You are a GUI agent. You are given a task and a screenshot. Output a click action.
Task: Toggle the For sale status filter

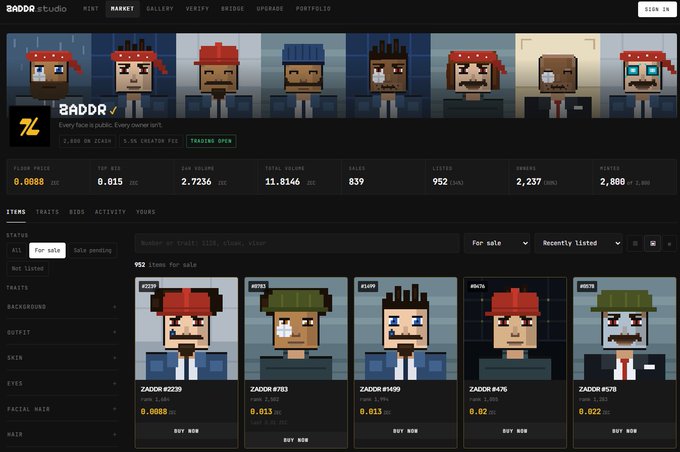coord(47,250)
